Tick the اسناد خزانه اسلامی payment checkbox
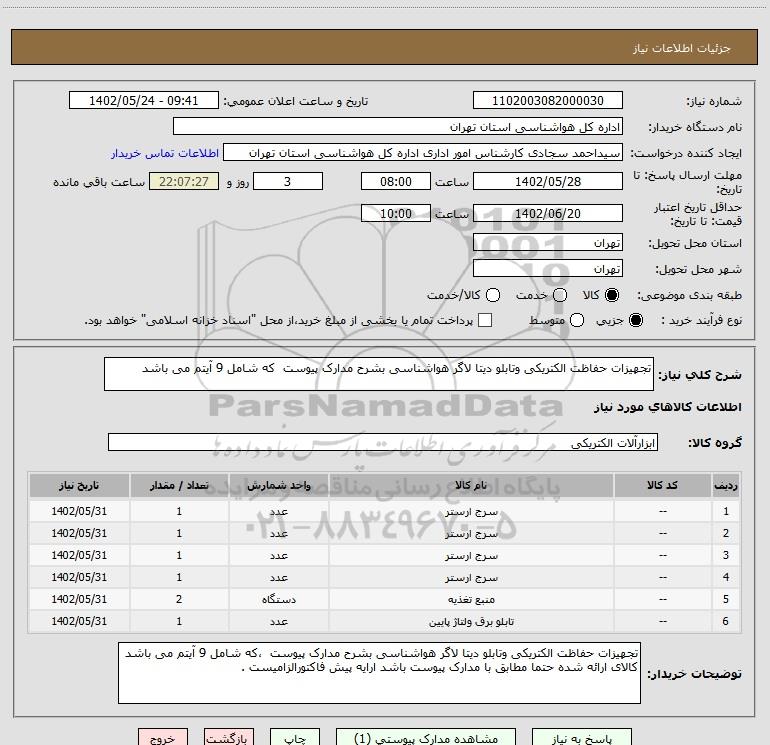 pos(485,321)
